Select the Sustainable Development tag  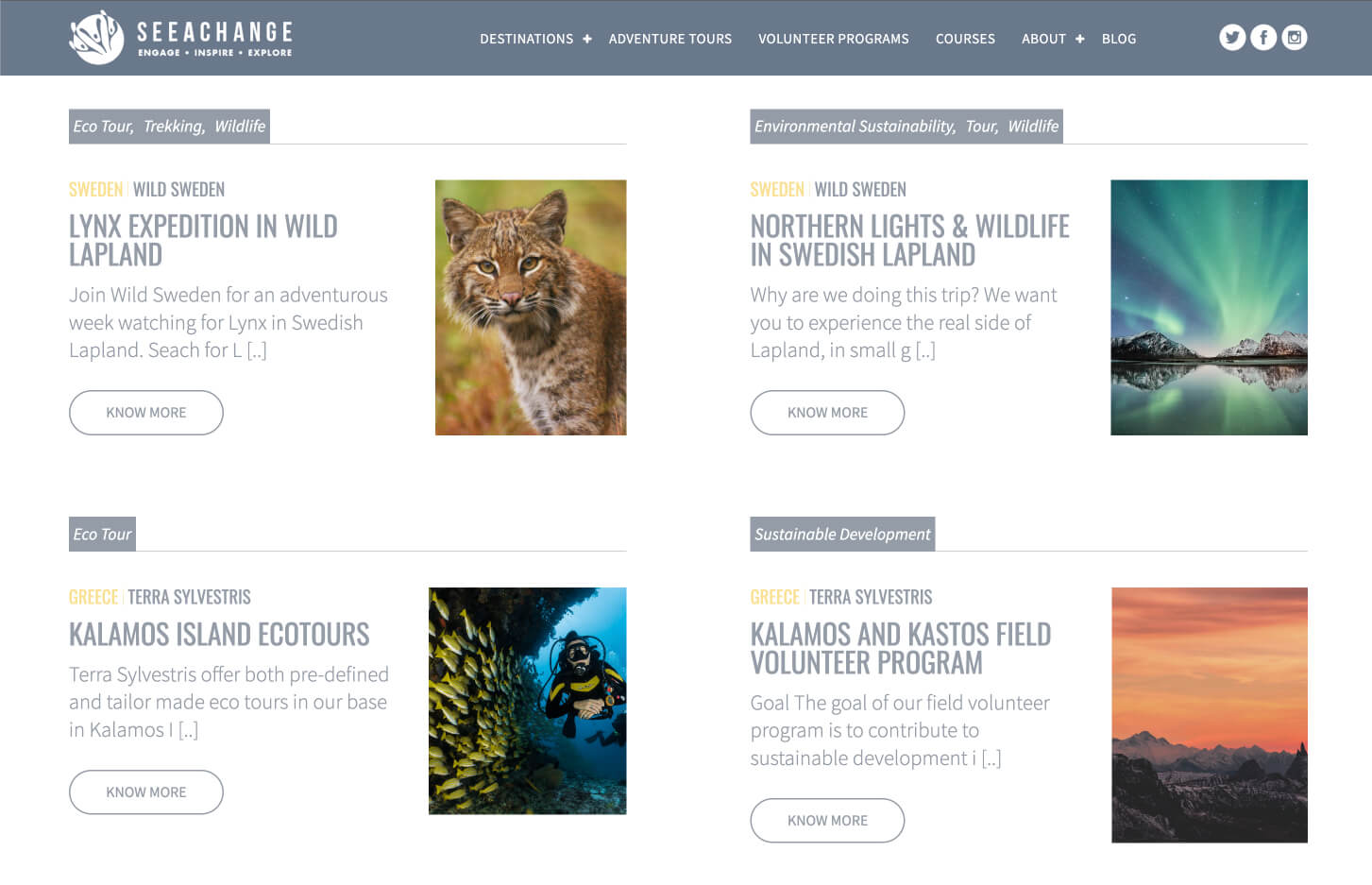[x=842, y=535]
